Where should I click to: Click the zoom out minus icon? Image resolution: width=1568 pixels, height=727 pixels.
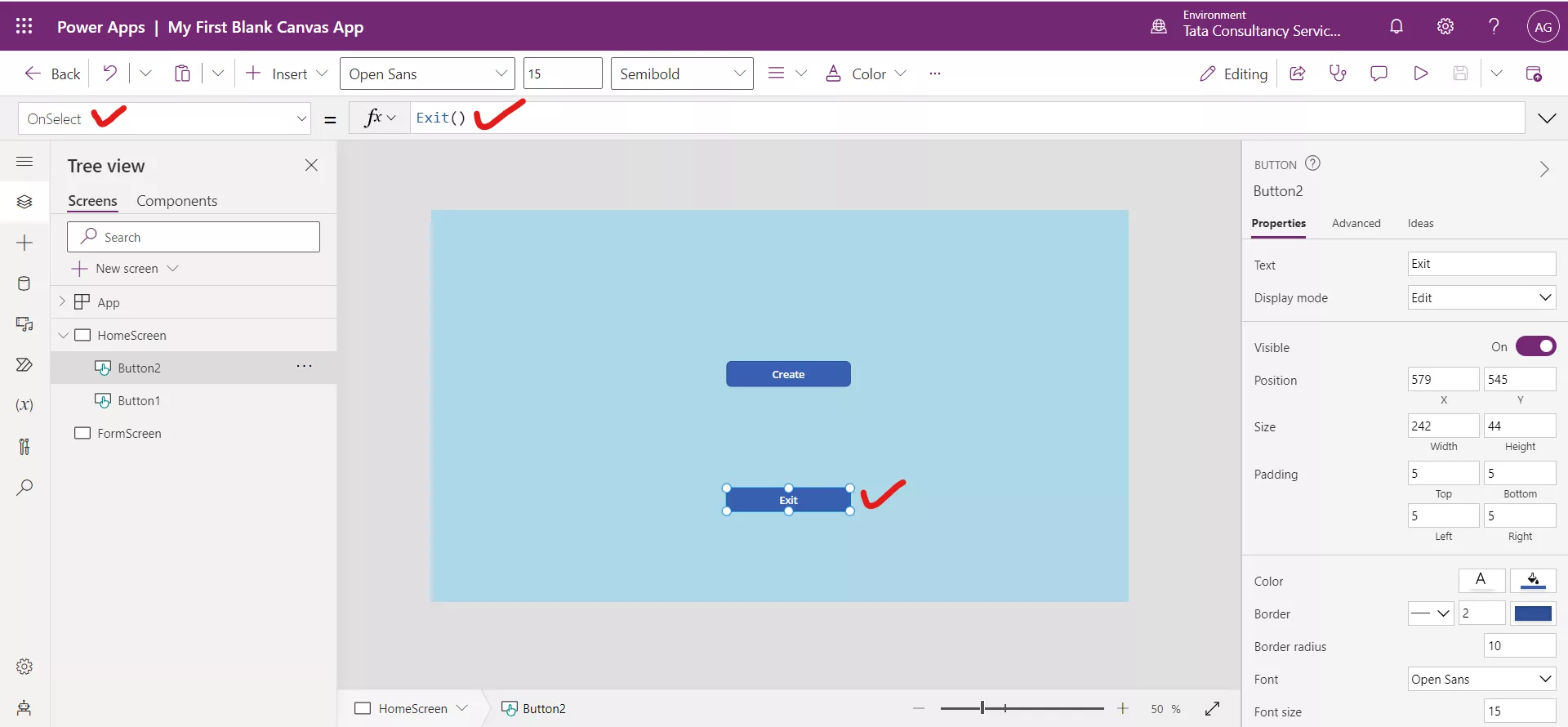point(919,708)
